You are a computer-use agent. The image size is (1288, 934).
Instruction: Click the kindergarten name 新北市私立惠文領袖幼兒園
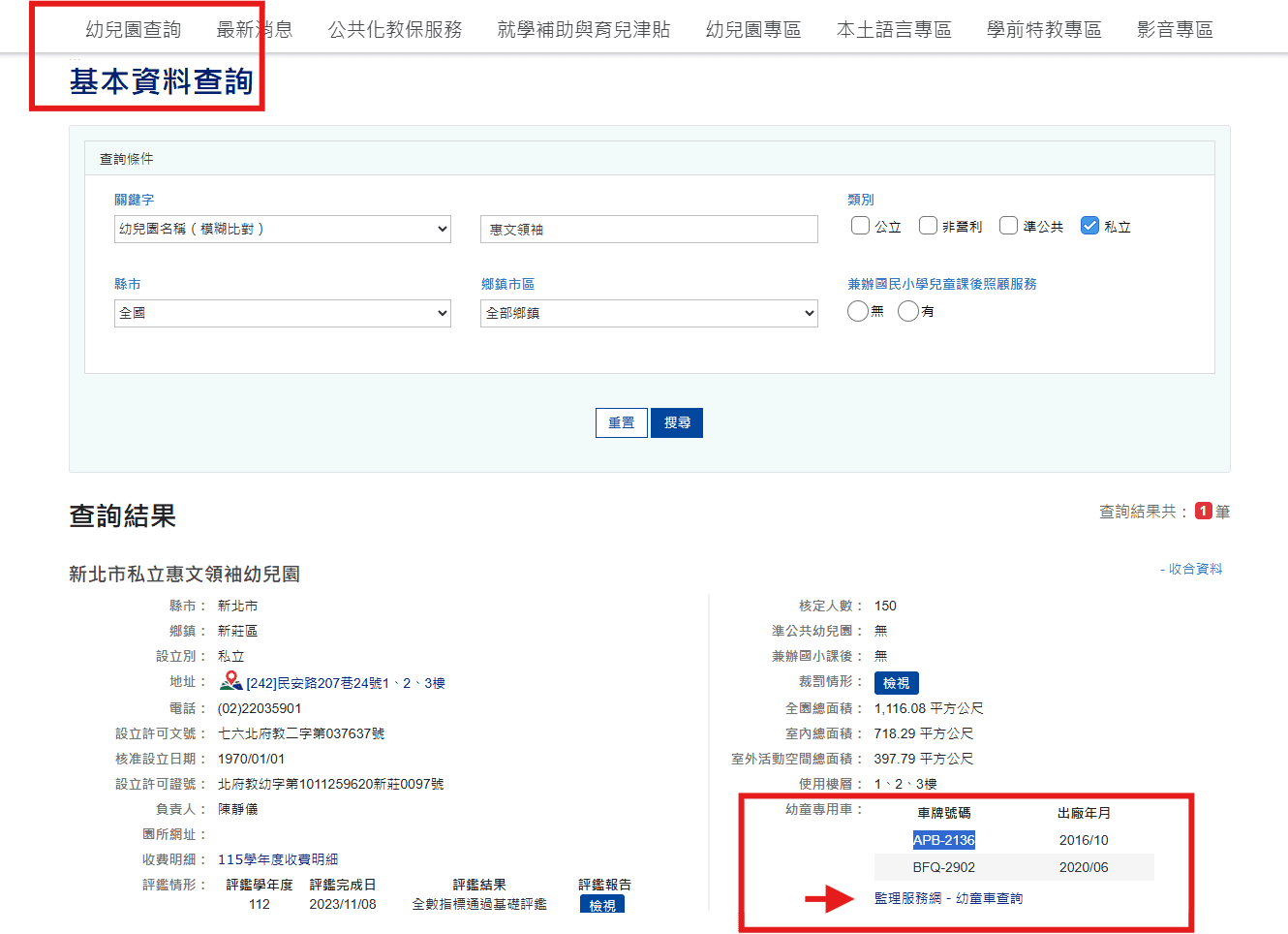coord(185,574)
